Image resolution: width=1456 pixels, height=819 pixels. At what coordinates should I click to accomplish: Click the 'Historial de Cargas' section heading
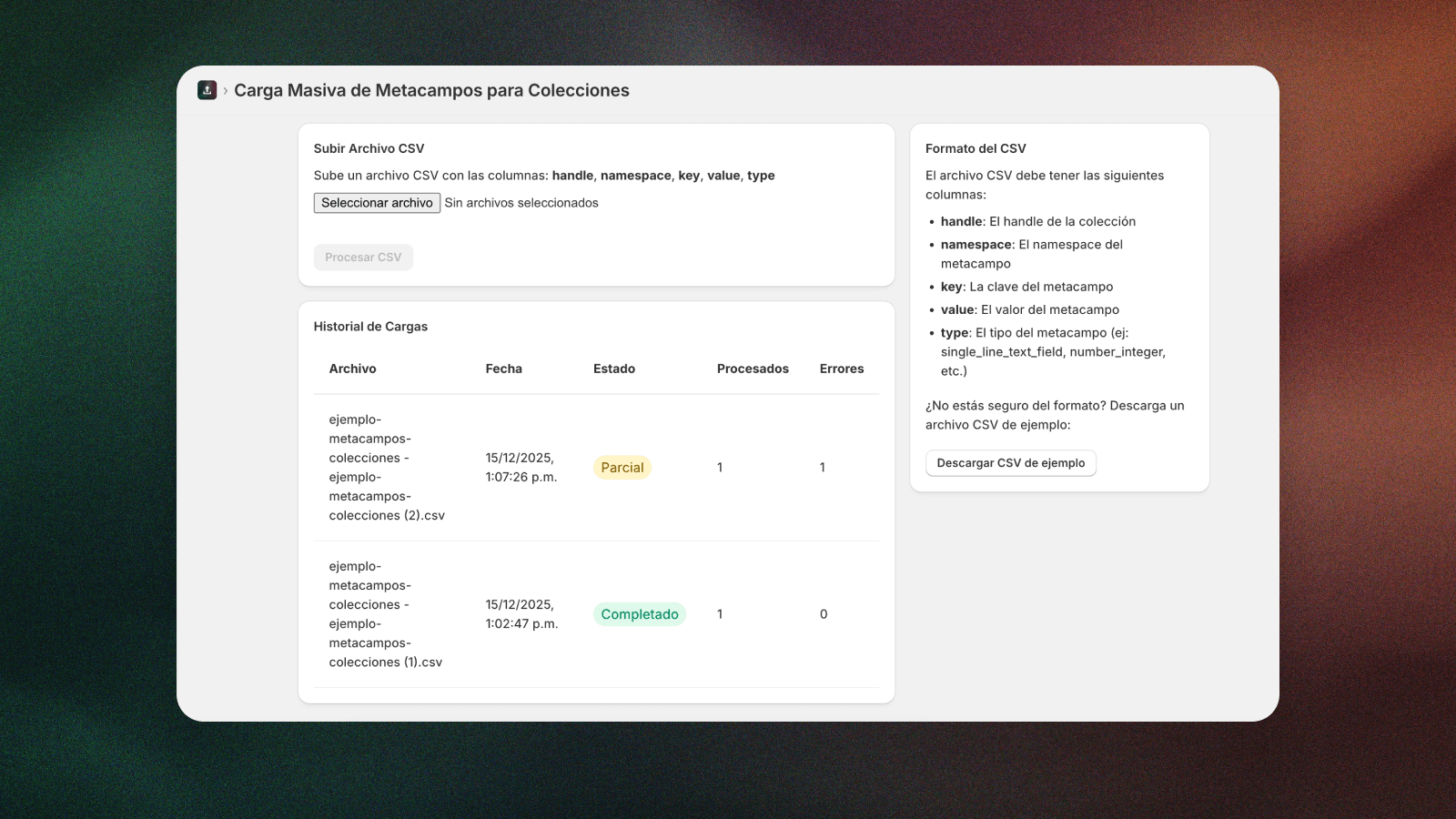(370, 327)
